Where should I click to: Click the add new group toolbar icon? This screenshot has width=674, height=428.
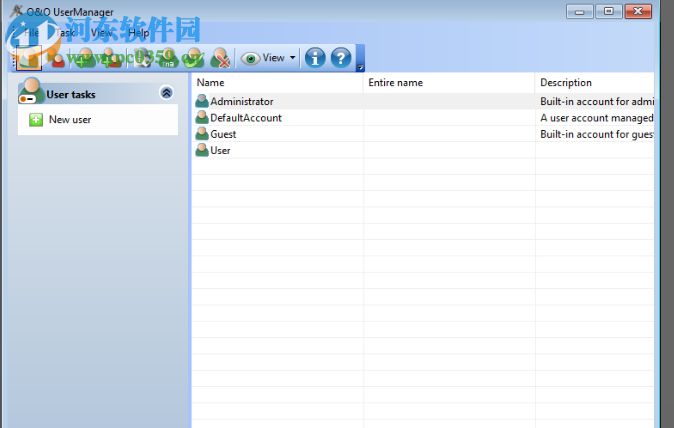click(111, 58)
